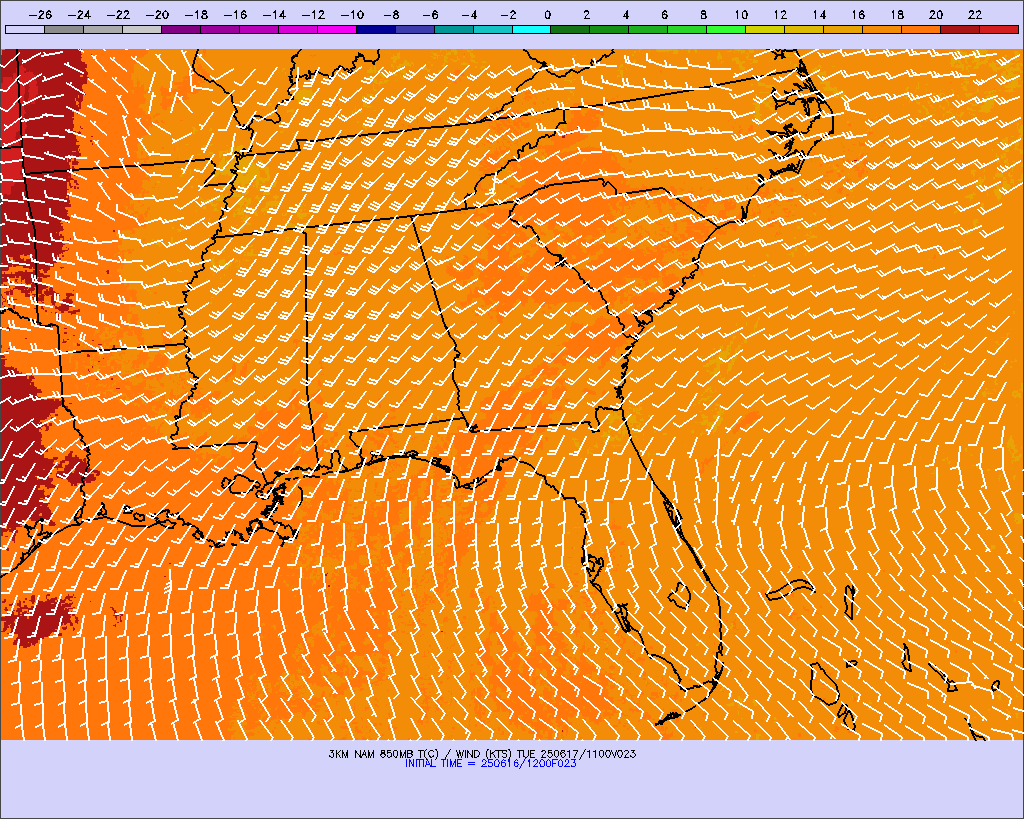Click the blue "INITIAL TIME = 250616/1200F023" text
Viewport: 1024px width, 819px height.
490,763
